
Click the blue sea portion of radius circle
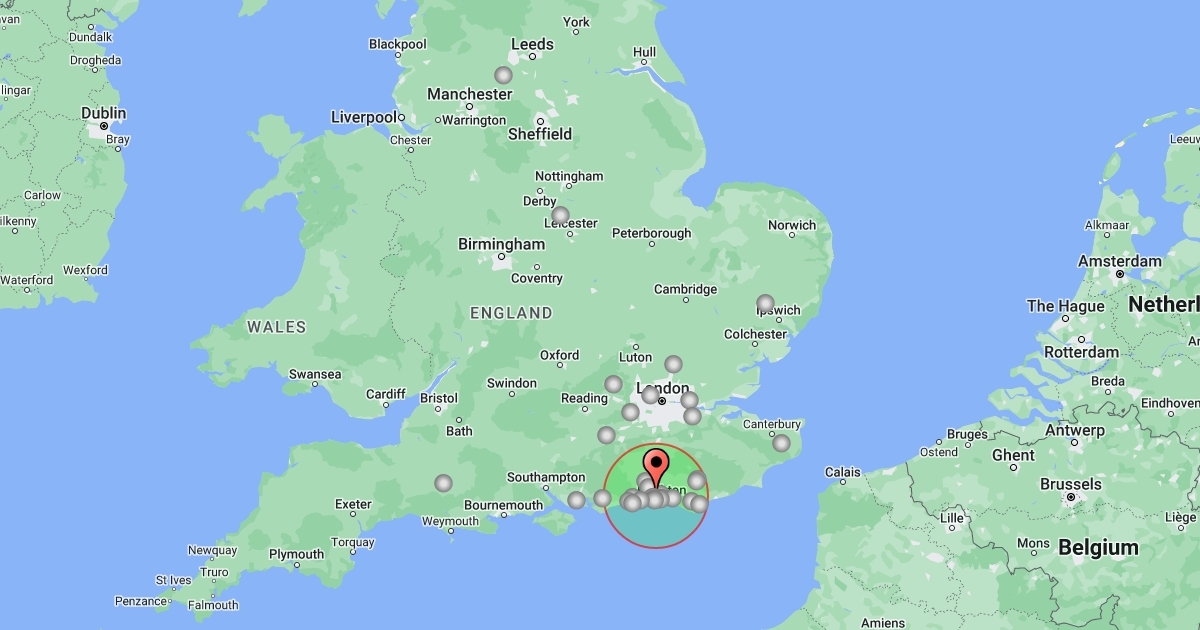pos(656,527)
